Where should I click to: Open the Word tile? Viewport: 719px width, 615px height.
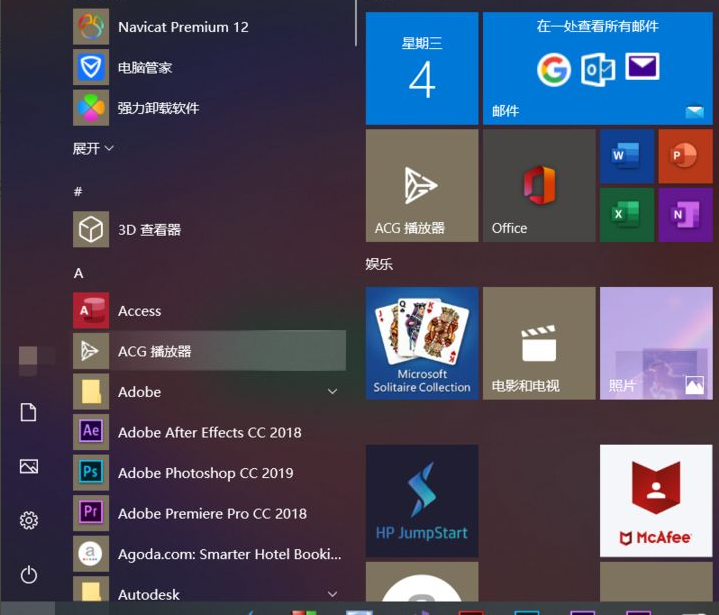click(x=626, y=156)
